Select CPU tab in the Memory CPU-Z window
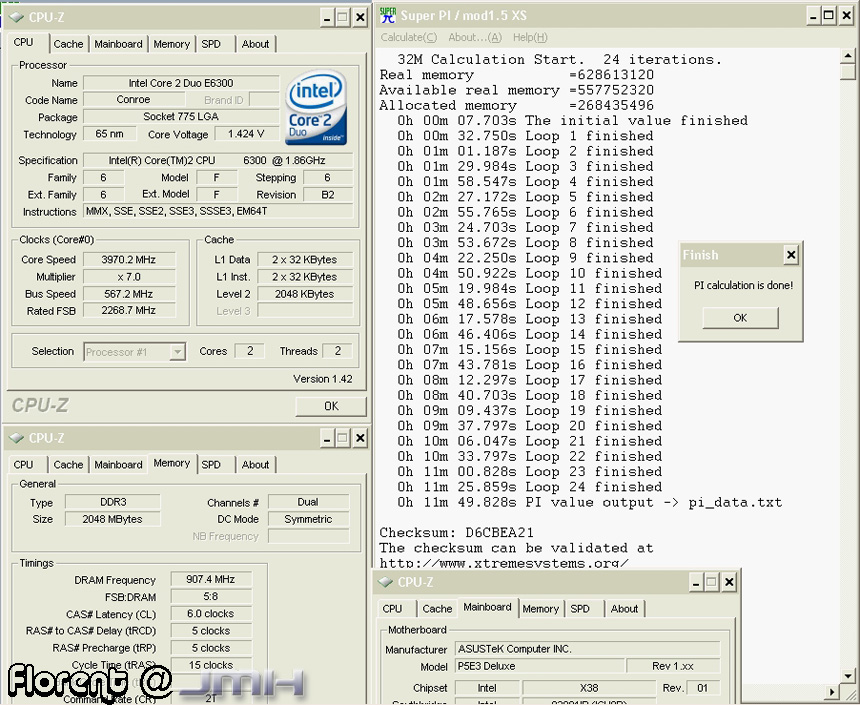The width and height of the screenshot is (860, 705). tap(24, 465)
